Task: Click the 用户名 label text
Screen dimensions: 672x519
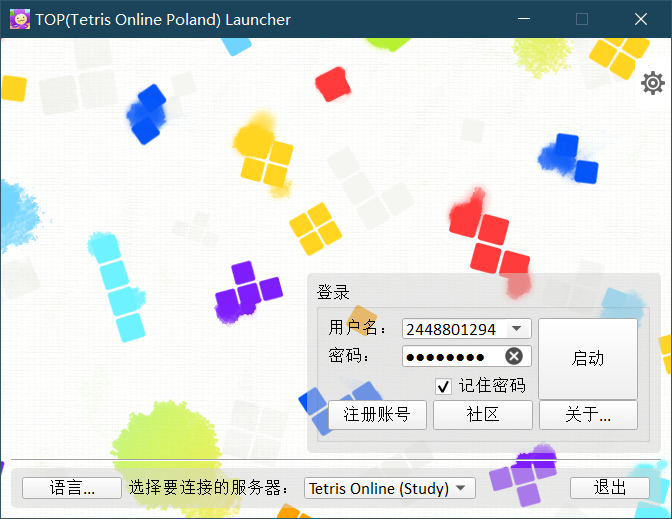Action: (357, 328)
